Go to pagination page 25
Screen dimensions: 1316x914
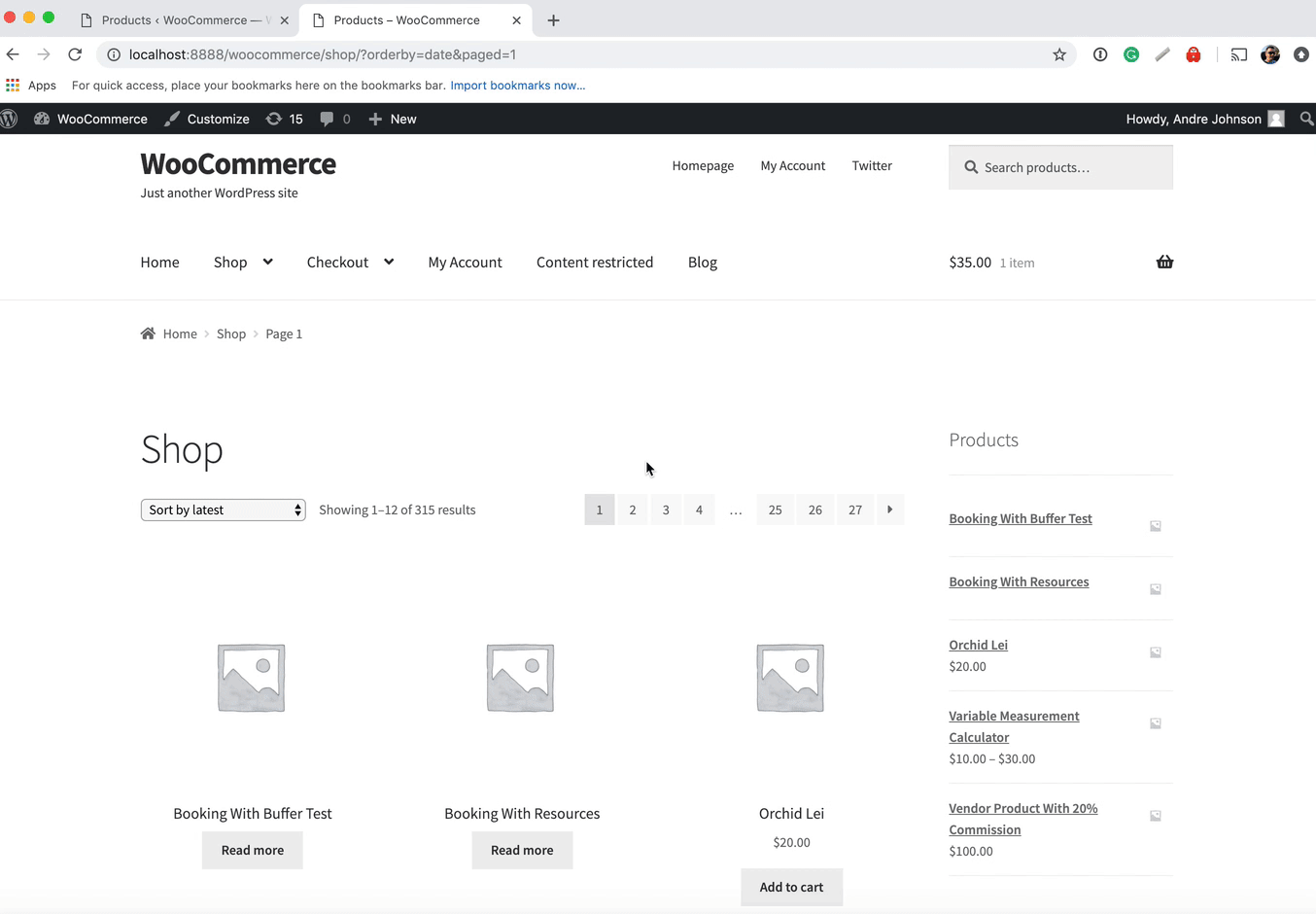[x=775, y=510]
